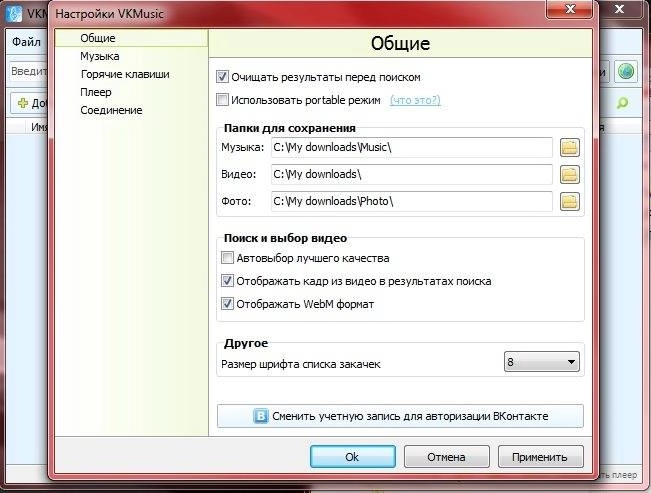651x493 pixels.
Task: Click the Музыка path input field
Action: point(412,147)
